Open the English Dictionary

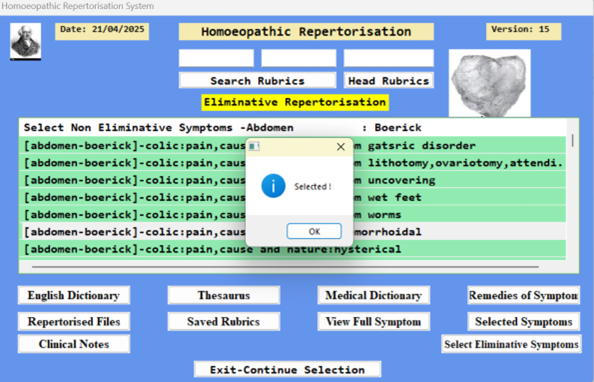pos(74,295)
